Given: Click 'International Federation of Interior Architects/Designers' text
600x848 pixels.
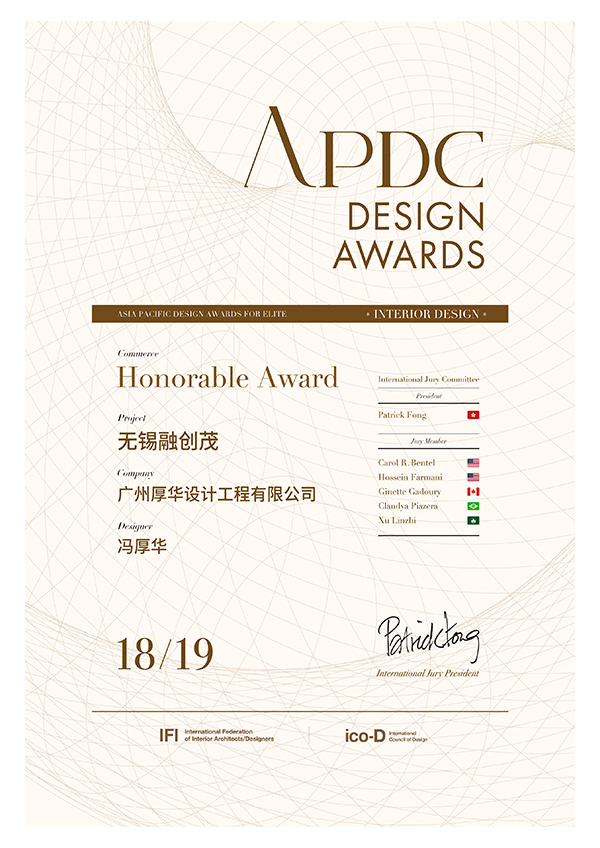Looking at the screenshot, I should tap(229, 735).
